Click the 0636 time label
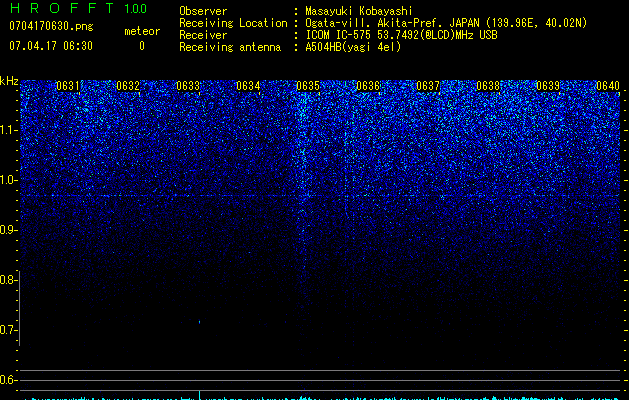 tap(368, 86)
